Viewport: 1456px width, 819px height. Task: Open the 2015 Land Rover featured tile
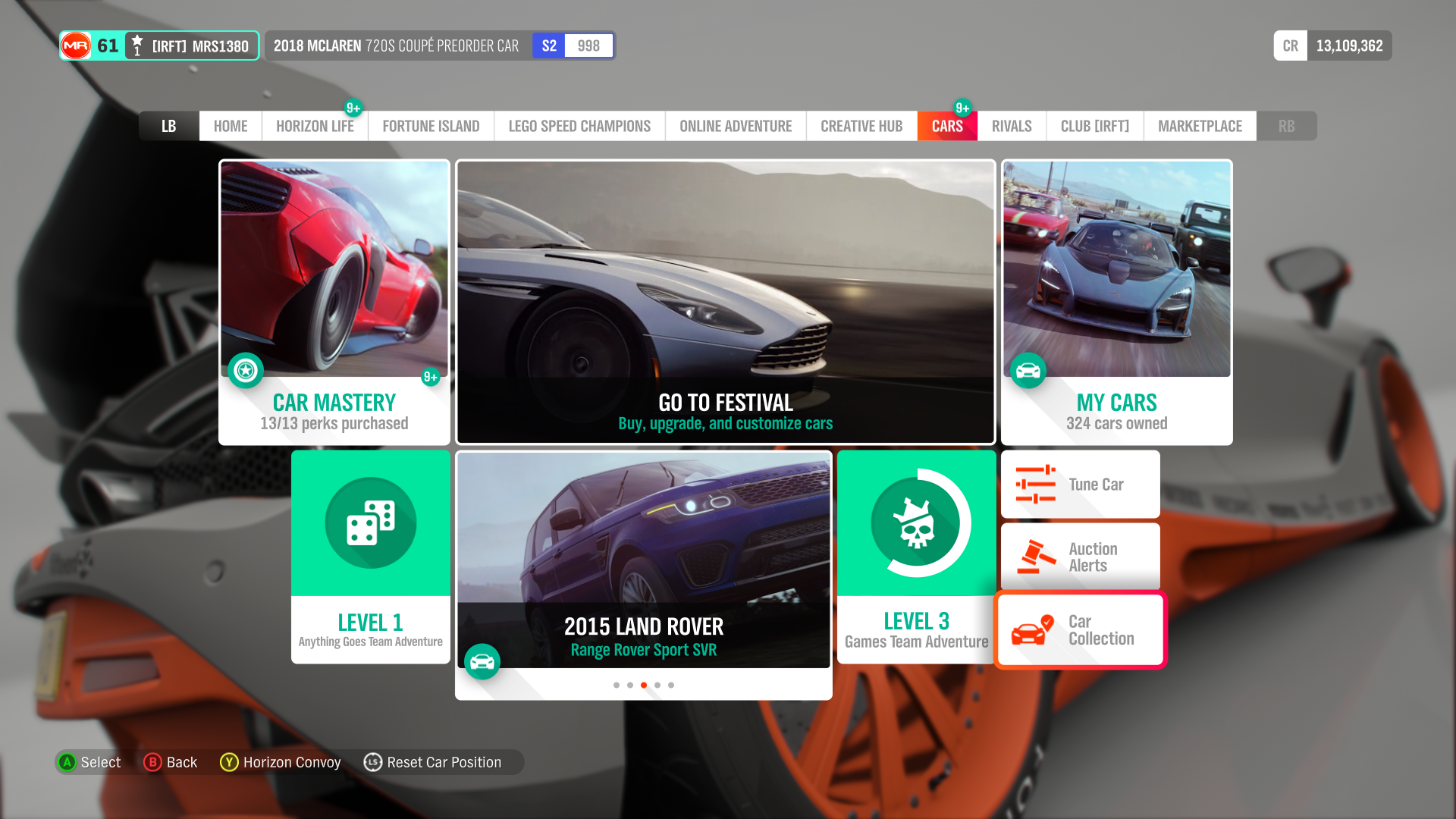pyautogui.click(x=644, y=575)
